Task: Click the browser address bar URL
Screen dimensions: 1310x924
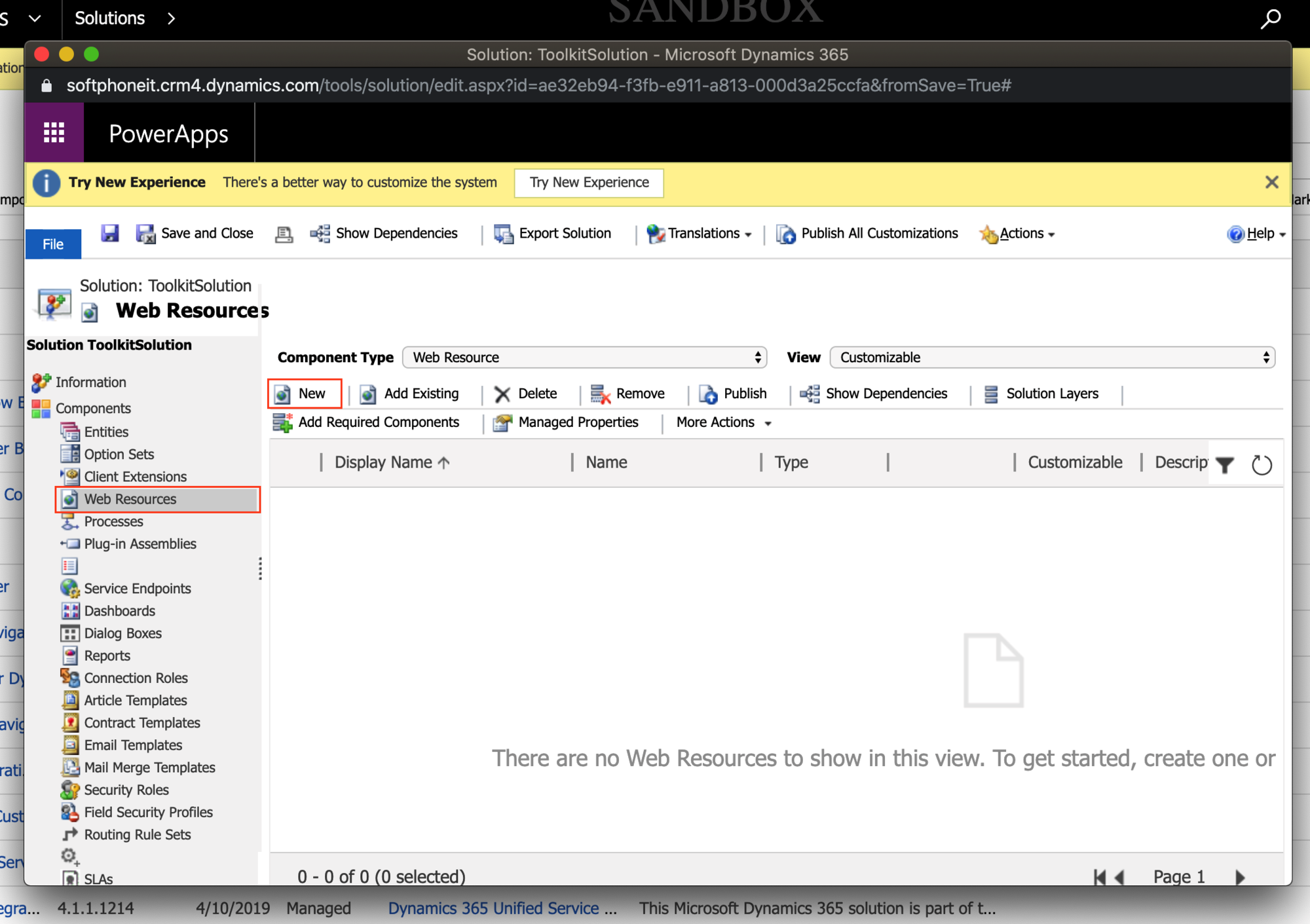Action: point(538,85)
